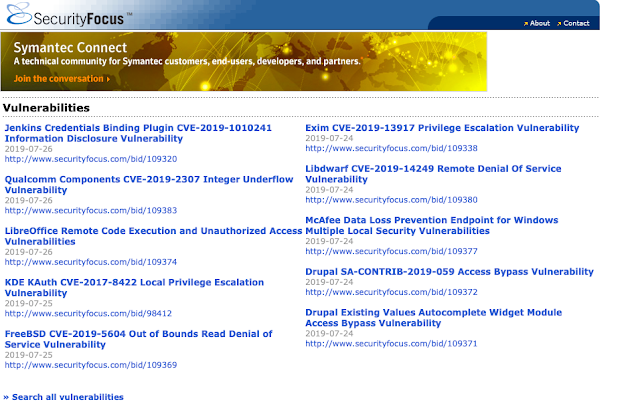640x408 pixels.
Task: Select the 2019-07-24 date under Libdwarf entry
Action: 329,190
